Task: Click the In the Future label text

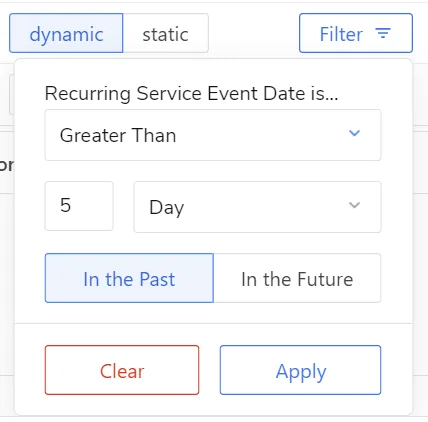Action: (297, 279)
